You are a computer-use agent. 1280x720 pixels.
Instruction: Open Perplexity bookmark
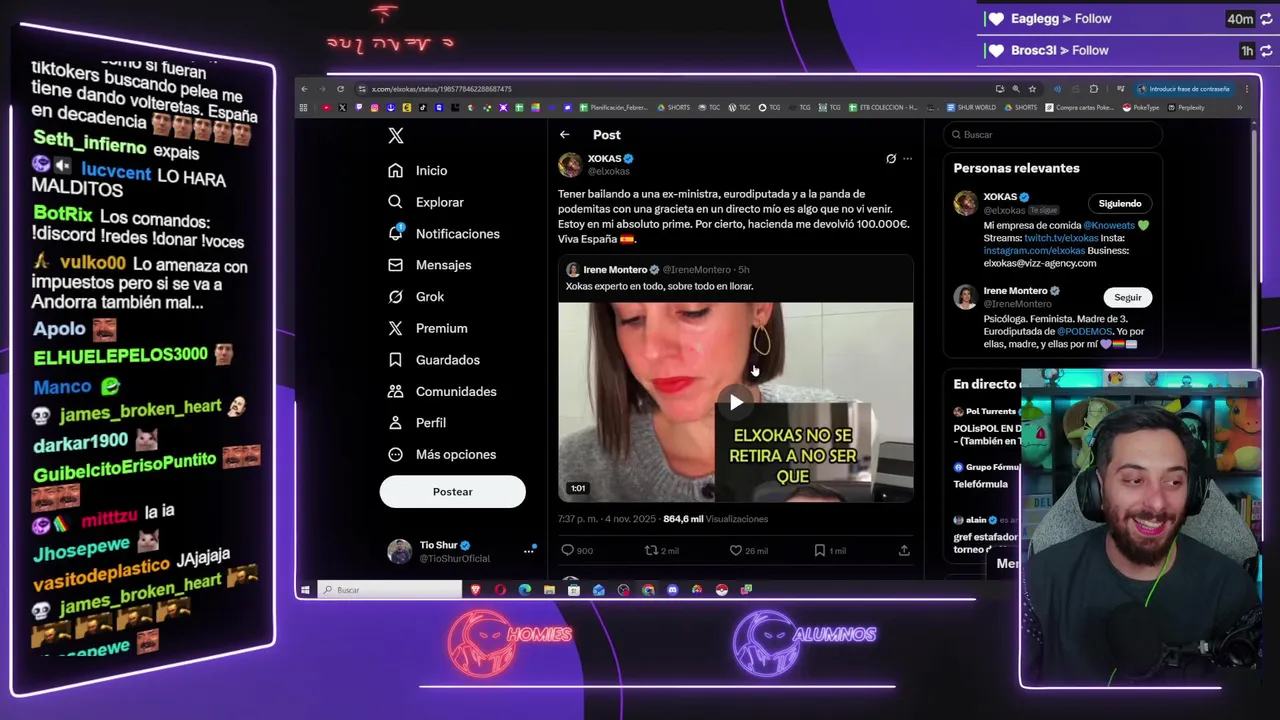[x=1186, y=108]
